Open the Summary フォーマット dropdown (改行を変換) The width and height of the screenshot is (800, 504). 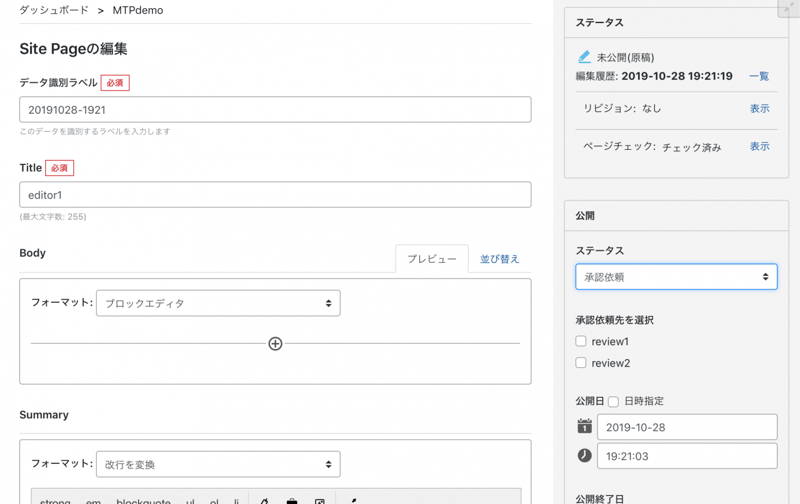click(x=218, y=464)
